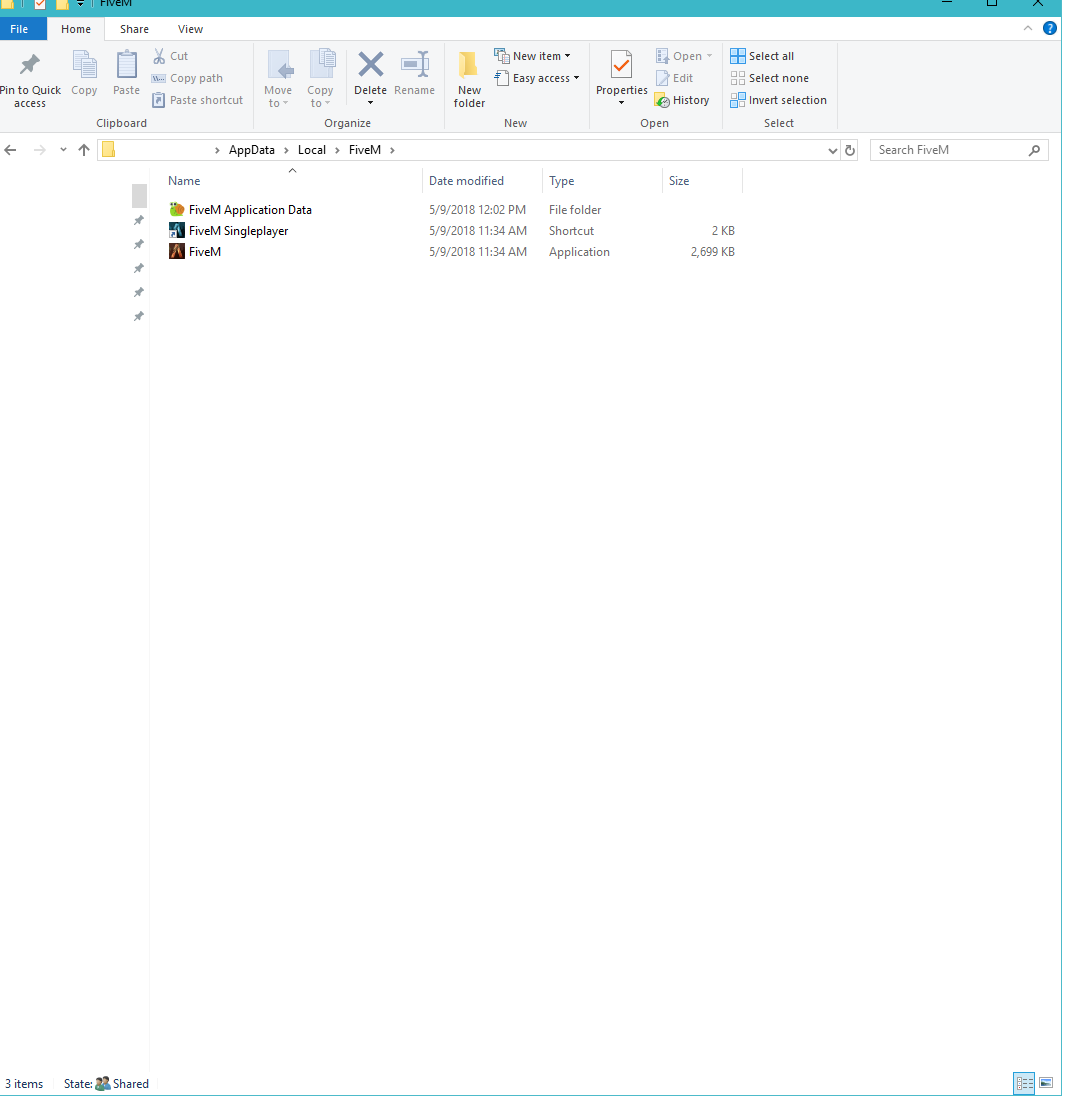Switch to the Share tab
The width and height of the screenshot is (1069, 1097).
[134, 29]
